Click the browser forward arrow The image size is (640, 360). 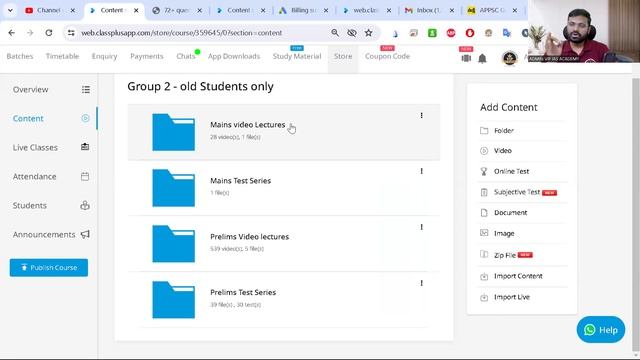[x=30, y=33]
